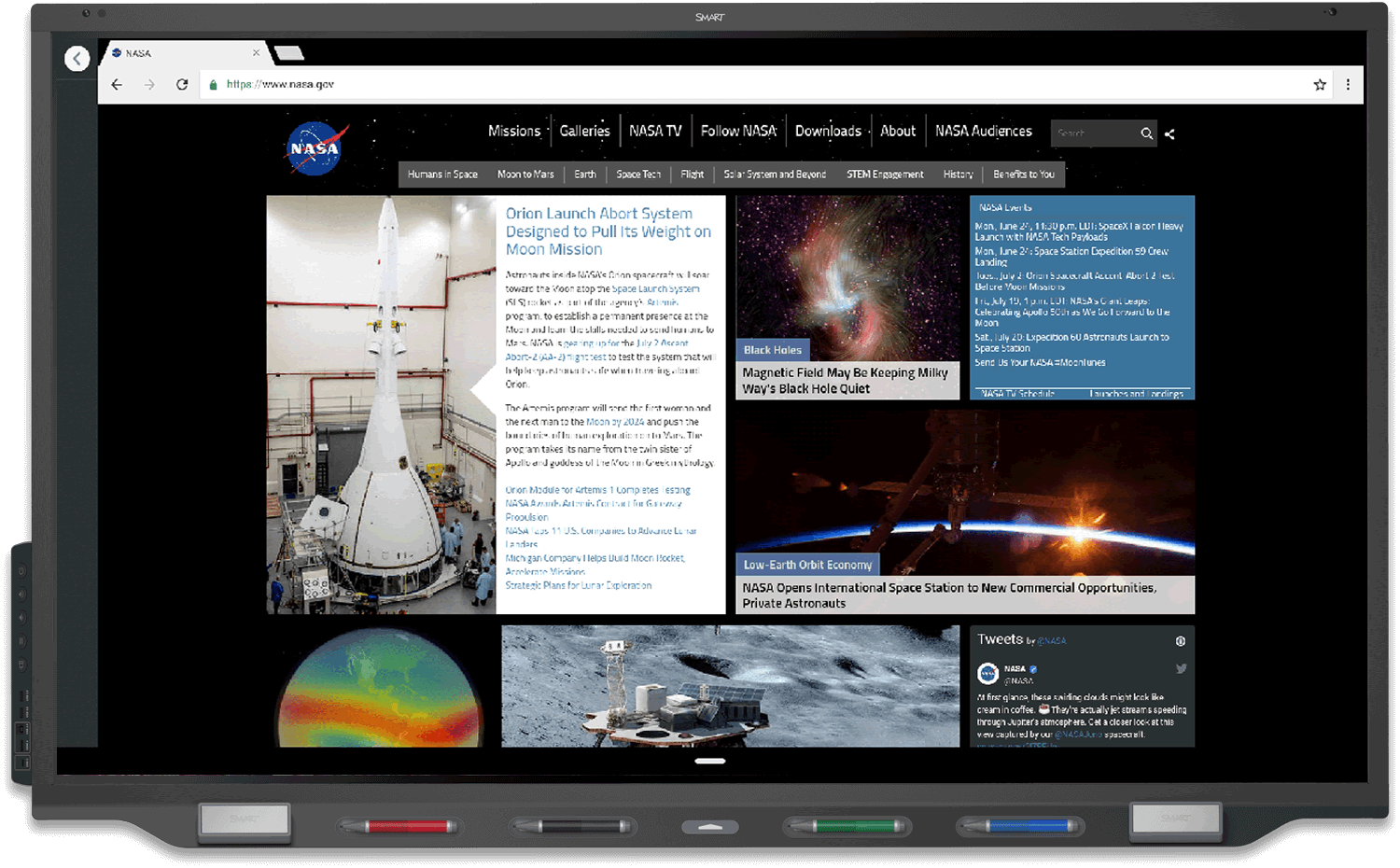
Task: Open Tweets widget info icon
Action: 1181,641
